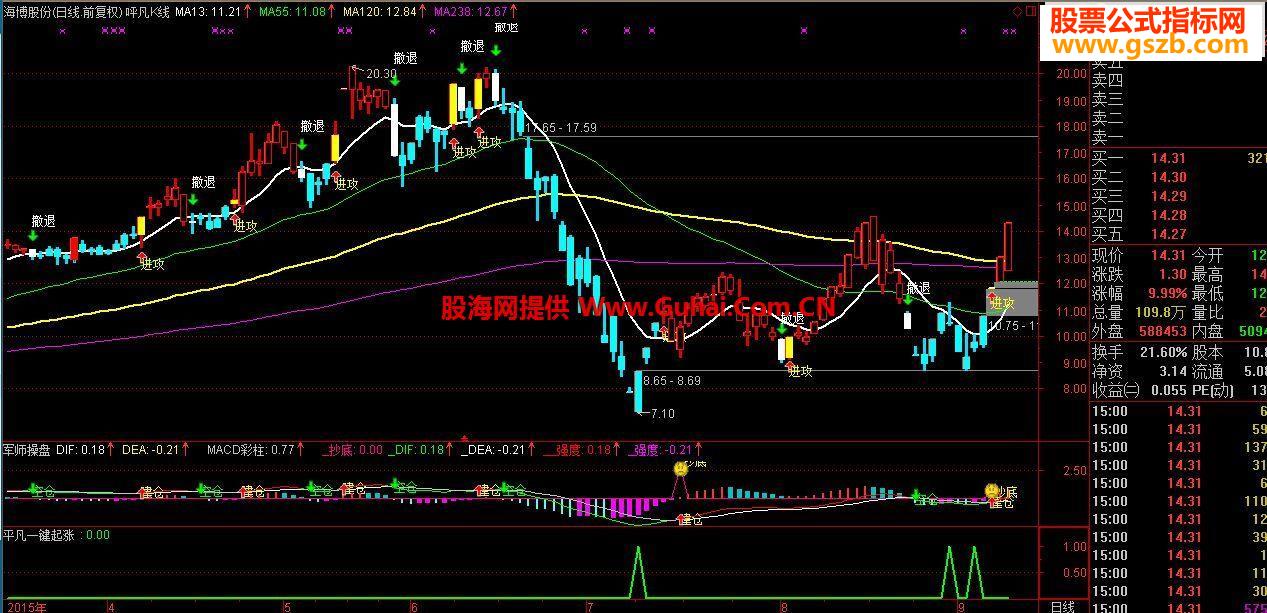Click the 买一 bid row price 14.31

point(1169,159)
